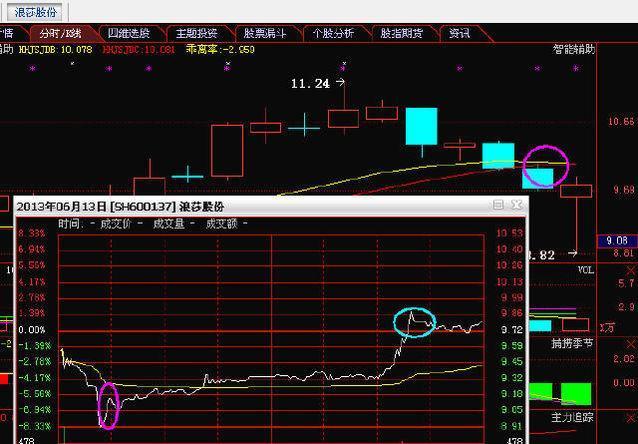Close the 2013年06月13日 intraday popup window
Image resolution: width=638 pixels, height=444 pixels.
(516, 205)
